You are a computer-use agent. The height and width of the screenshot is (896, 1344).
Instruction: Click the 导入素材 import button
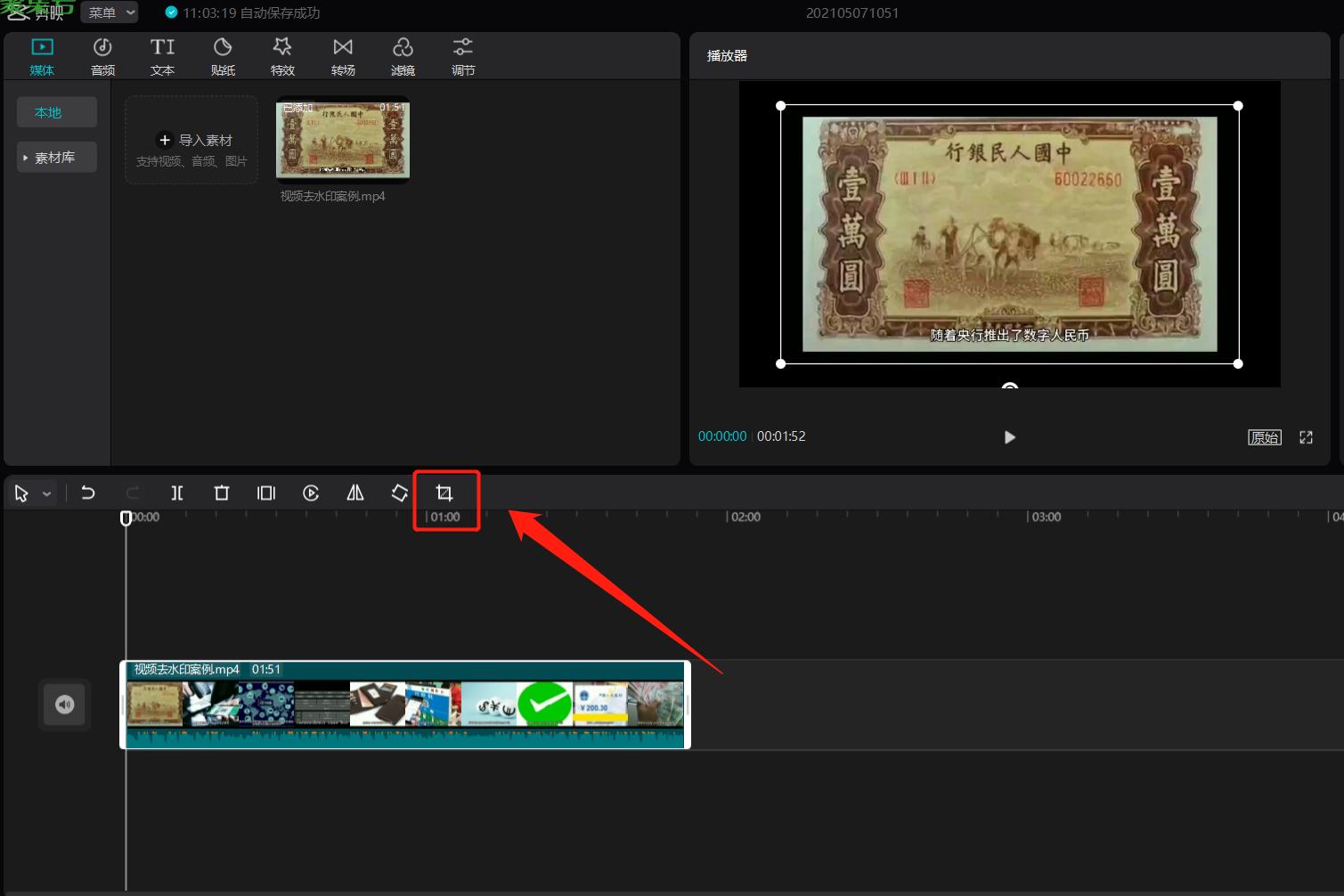pyautogui.click(x=192, y=141)
